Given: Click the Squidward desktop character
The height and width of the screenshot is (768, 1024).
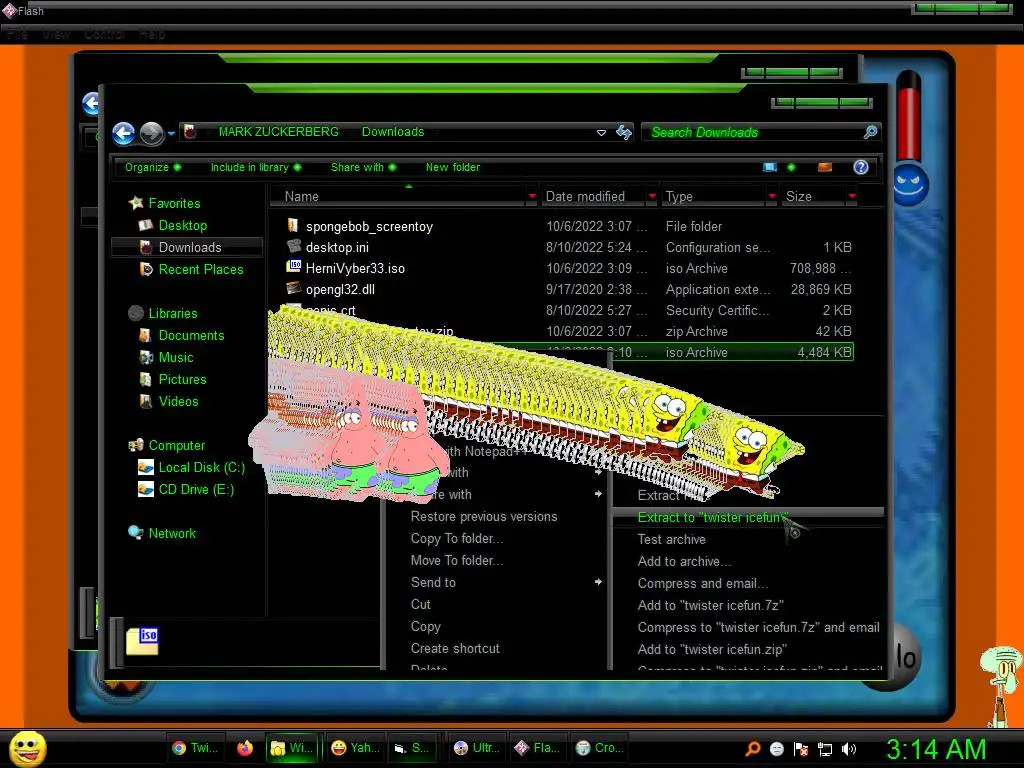Looking at the screenshot, I should pyautogui.click(x=1001, y=686).
